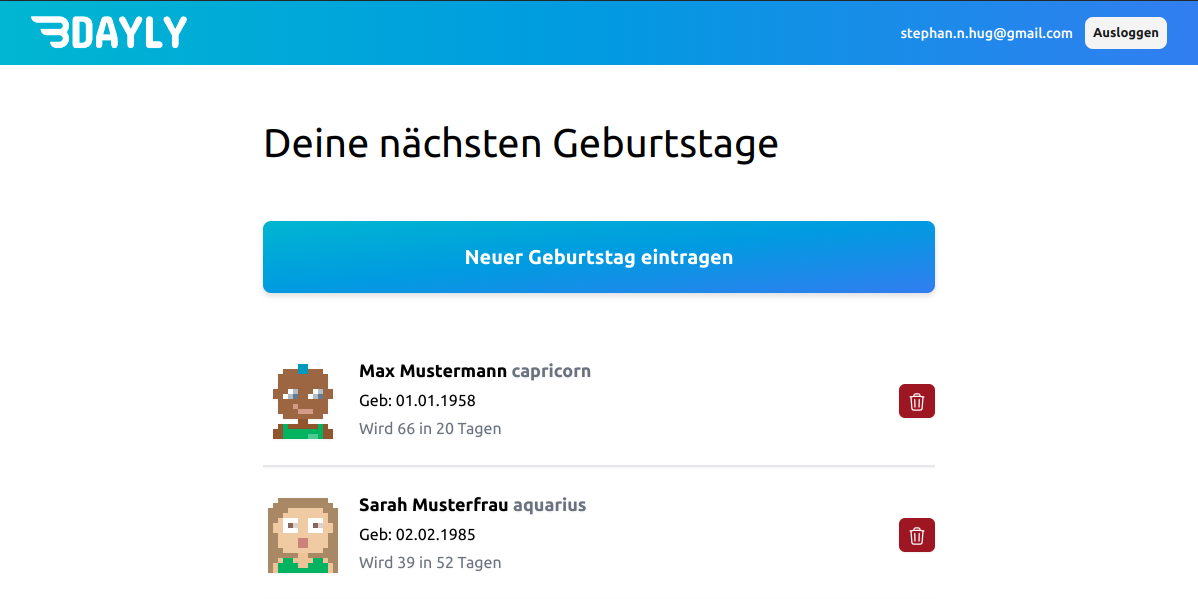Image resolution: width=1198 pixels, height=599 pixels.
Task: Select Sarah Musterfrau's pixel avatar
Action: coord(302,535)
